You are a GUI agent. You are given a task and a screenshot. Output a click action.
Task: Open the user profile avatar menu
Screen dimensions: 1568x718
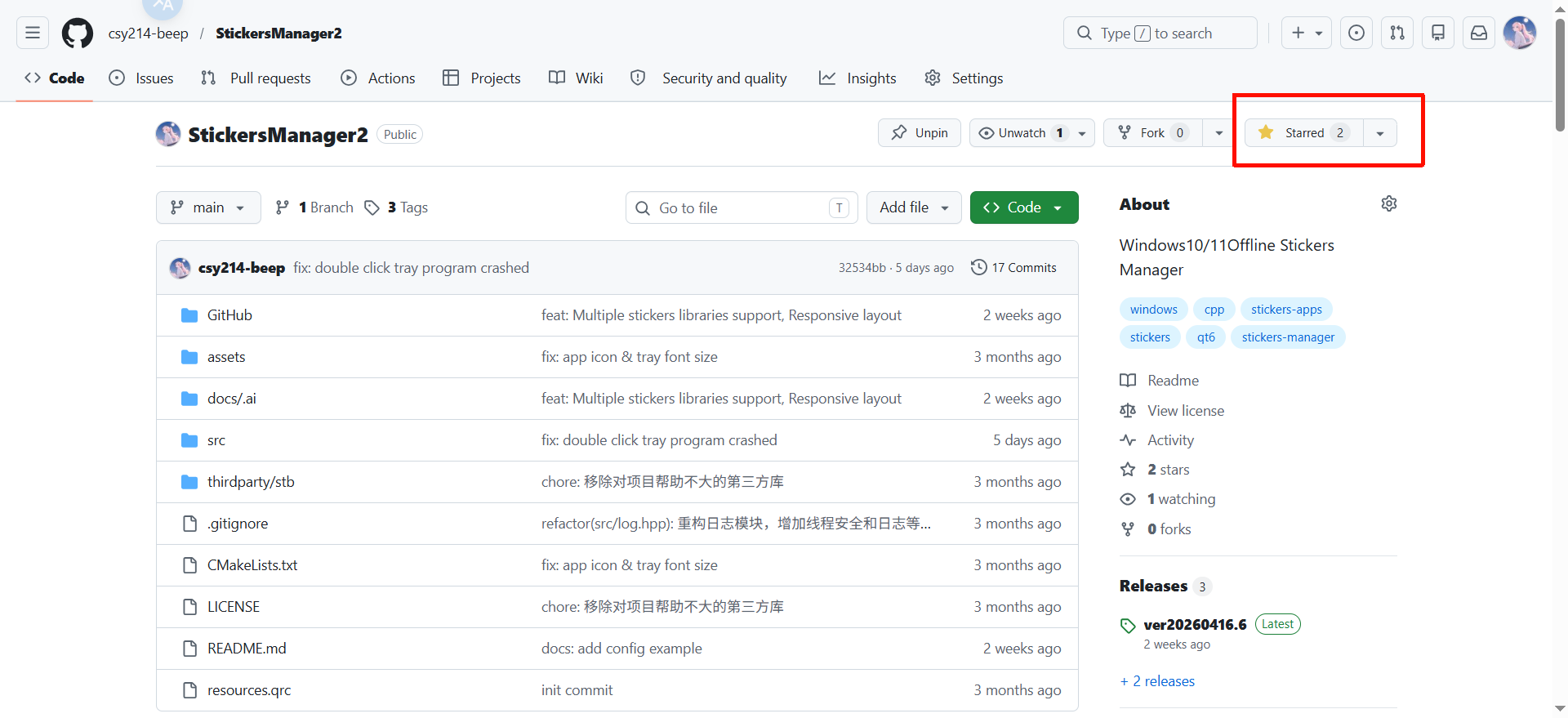(x=1520, y=33)
